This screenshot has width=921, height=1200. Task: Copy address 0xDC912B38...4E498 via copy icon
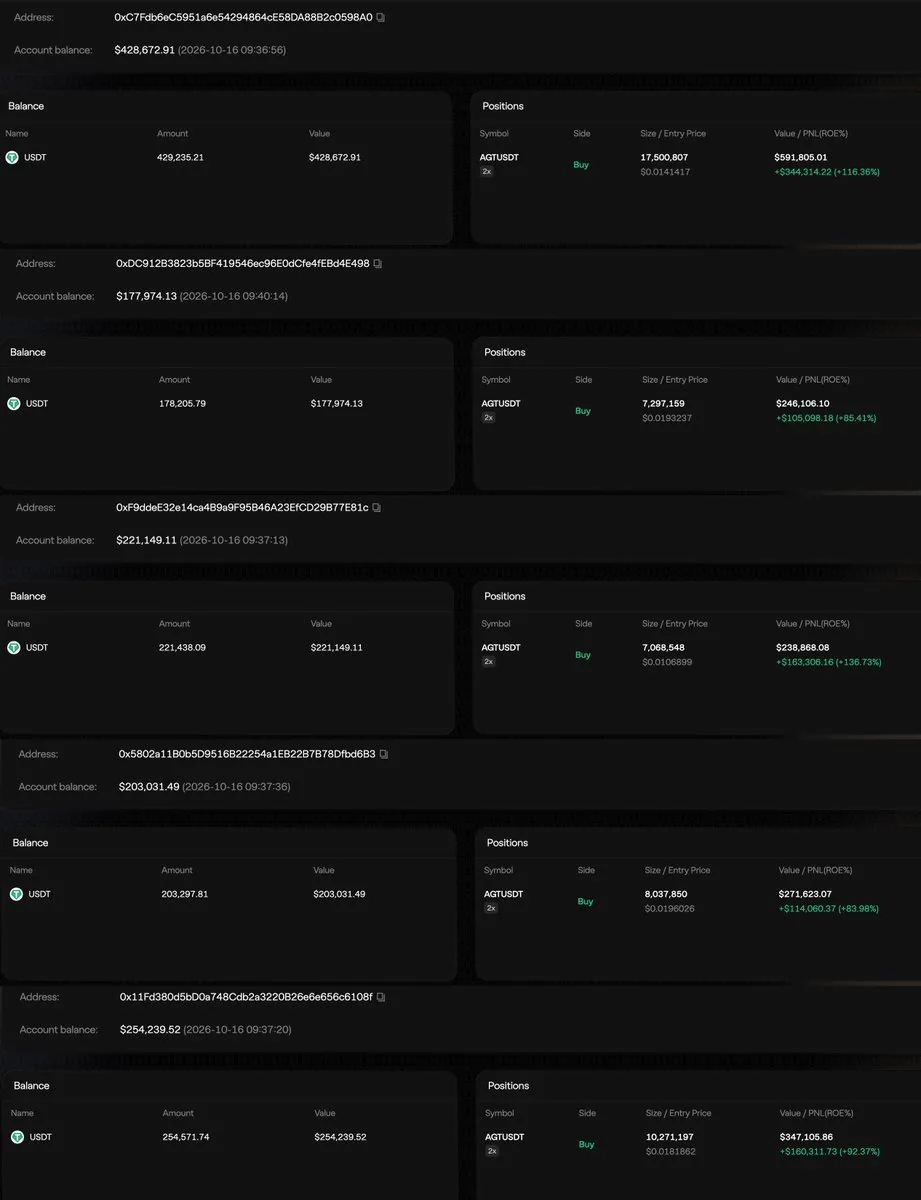(x=378, y=264)
